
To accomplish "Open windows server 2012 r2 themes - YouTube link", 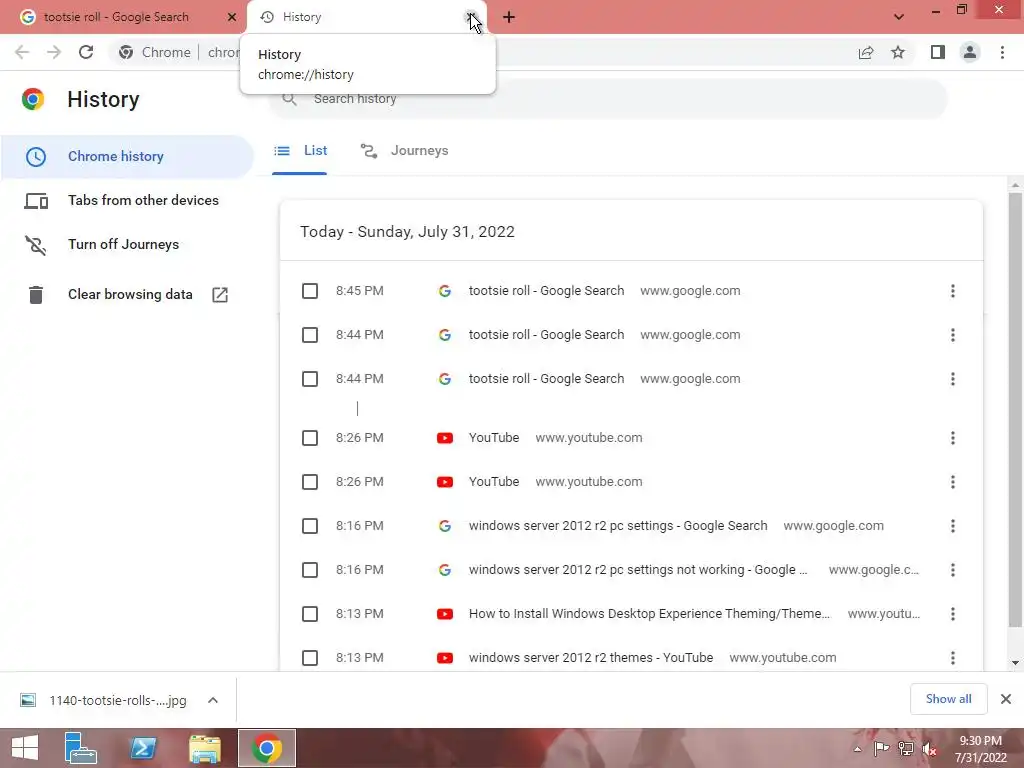I will (591, 658).
